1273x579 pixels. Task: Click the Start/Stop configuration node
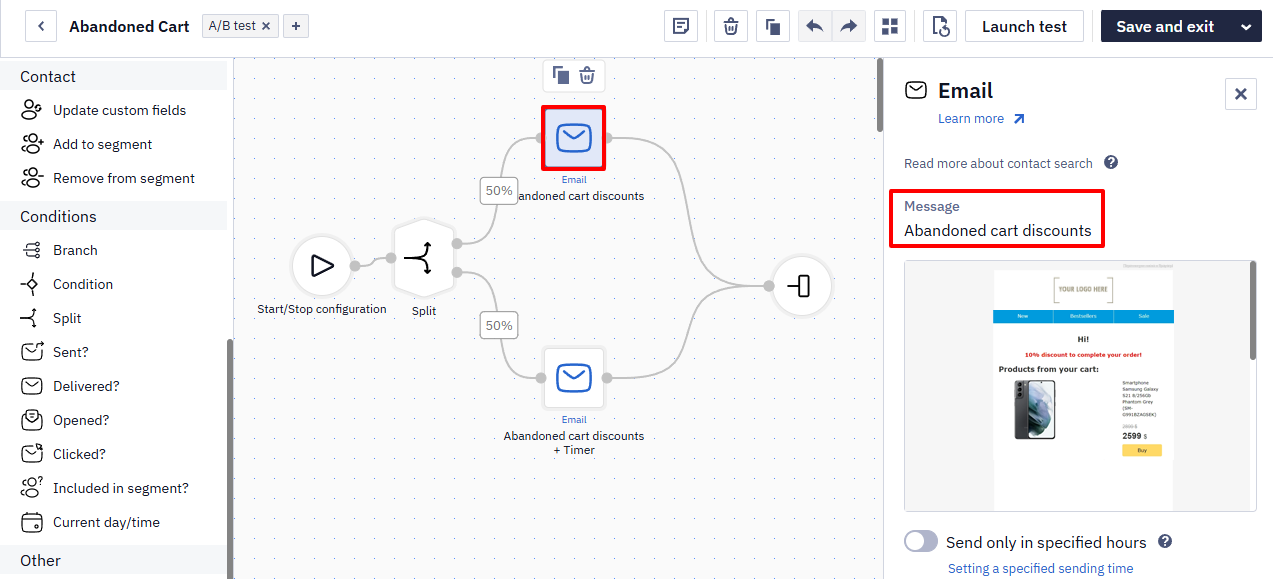pyautogui.click(x=322, y=266)
